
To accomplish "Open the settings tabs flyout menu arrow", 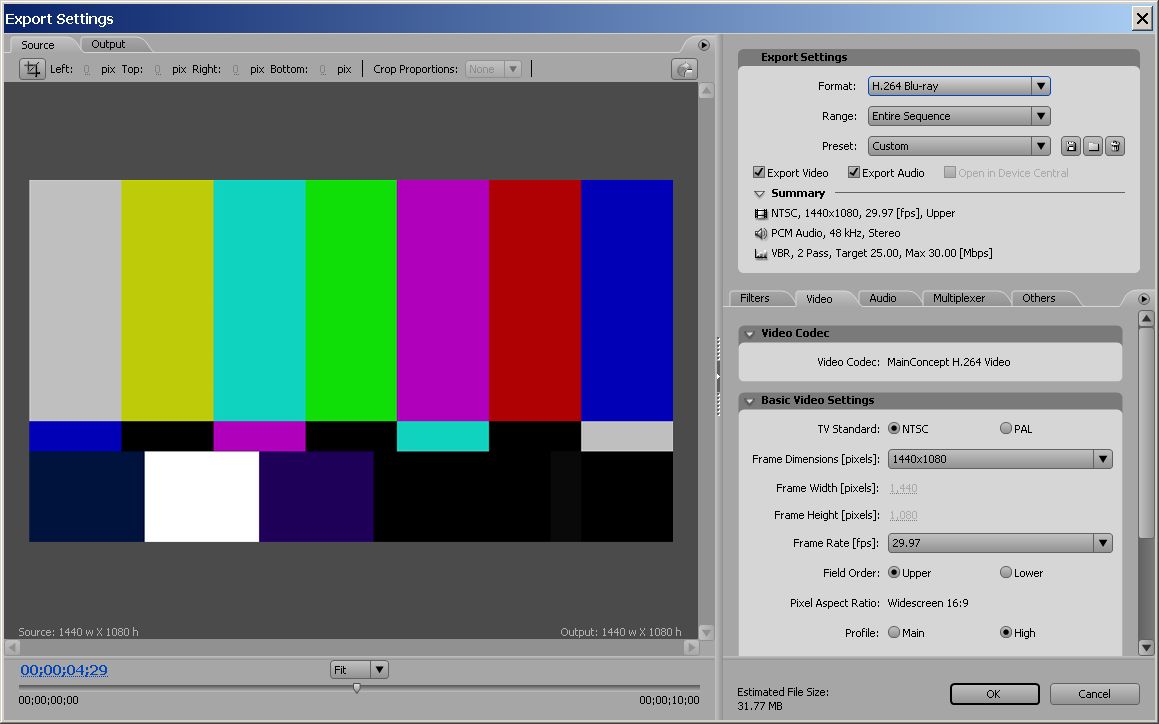I will pos(1144,298).
